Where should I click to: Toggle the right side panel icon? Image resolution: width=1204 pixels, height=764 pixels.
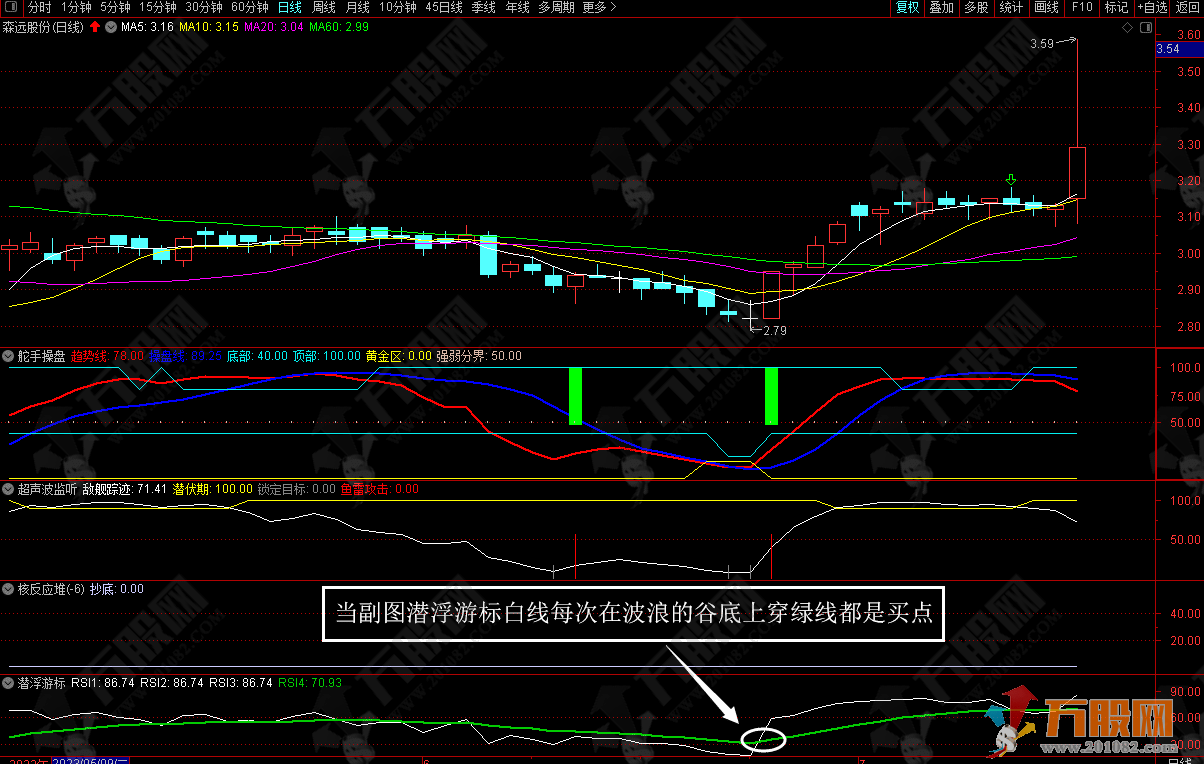tap(1145, 27)
